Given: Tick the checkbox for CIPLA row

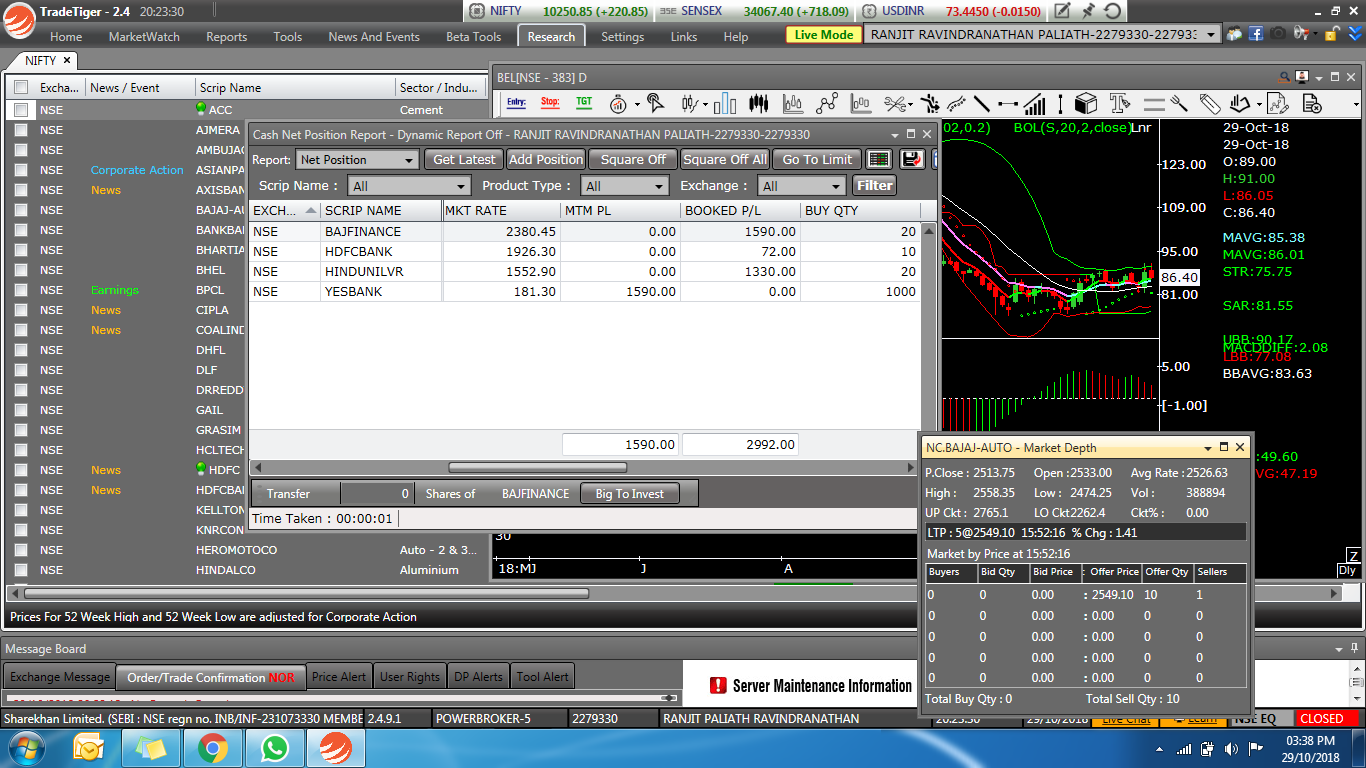Looking at the screenshot, I should click(x=21, y=310).
